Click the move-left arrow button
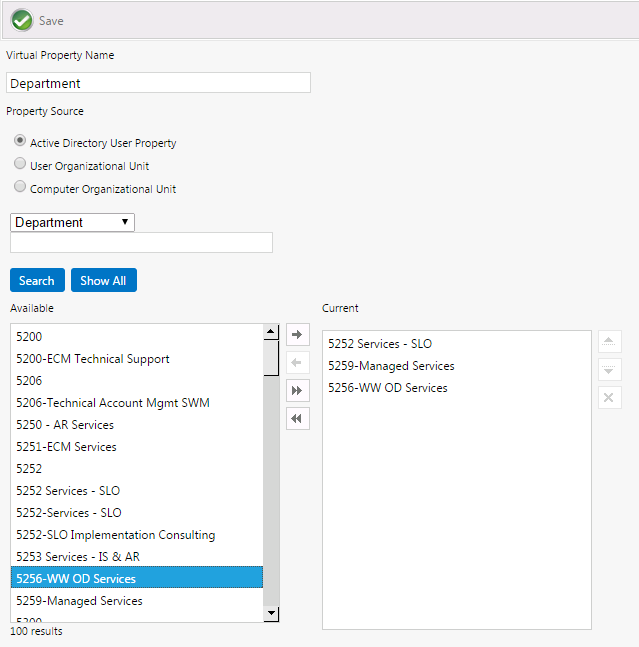Viewport: 639px width, 647px height. (x=297, y=362)
